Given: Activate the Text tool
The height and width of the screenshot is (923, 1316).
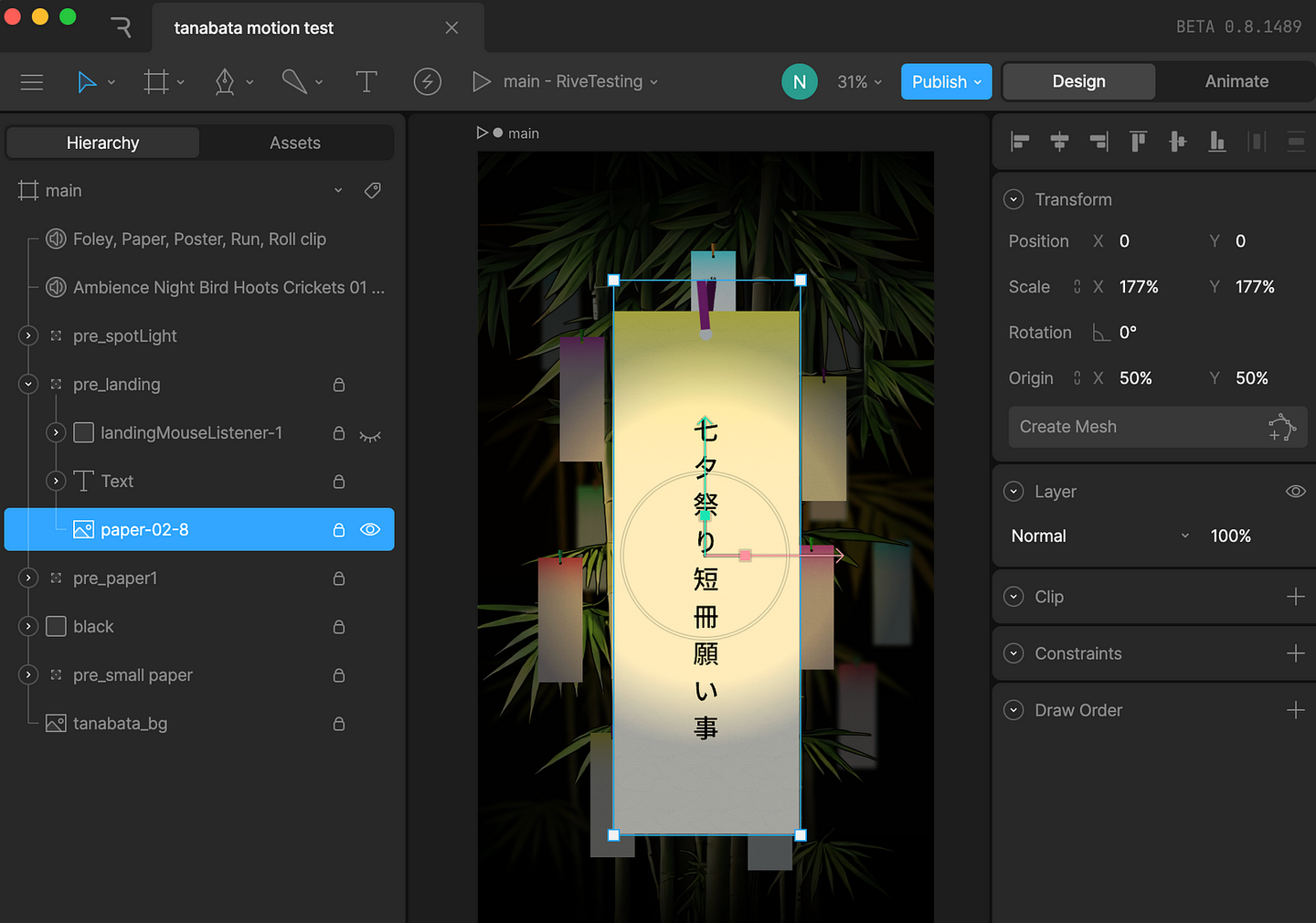Looking at the screenshot, I should 366,82.
